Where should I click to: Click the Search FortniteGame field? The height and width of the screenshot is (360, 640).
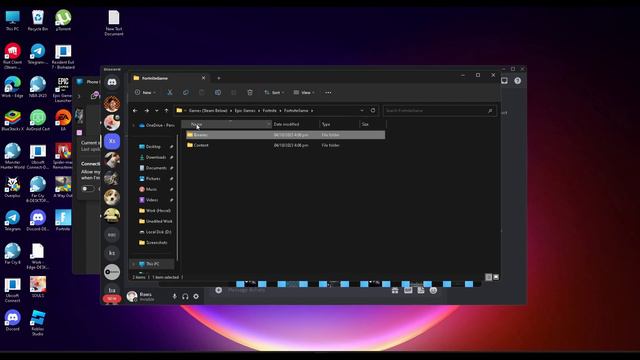[x=439, y=111]
